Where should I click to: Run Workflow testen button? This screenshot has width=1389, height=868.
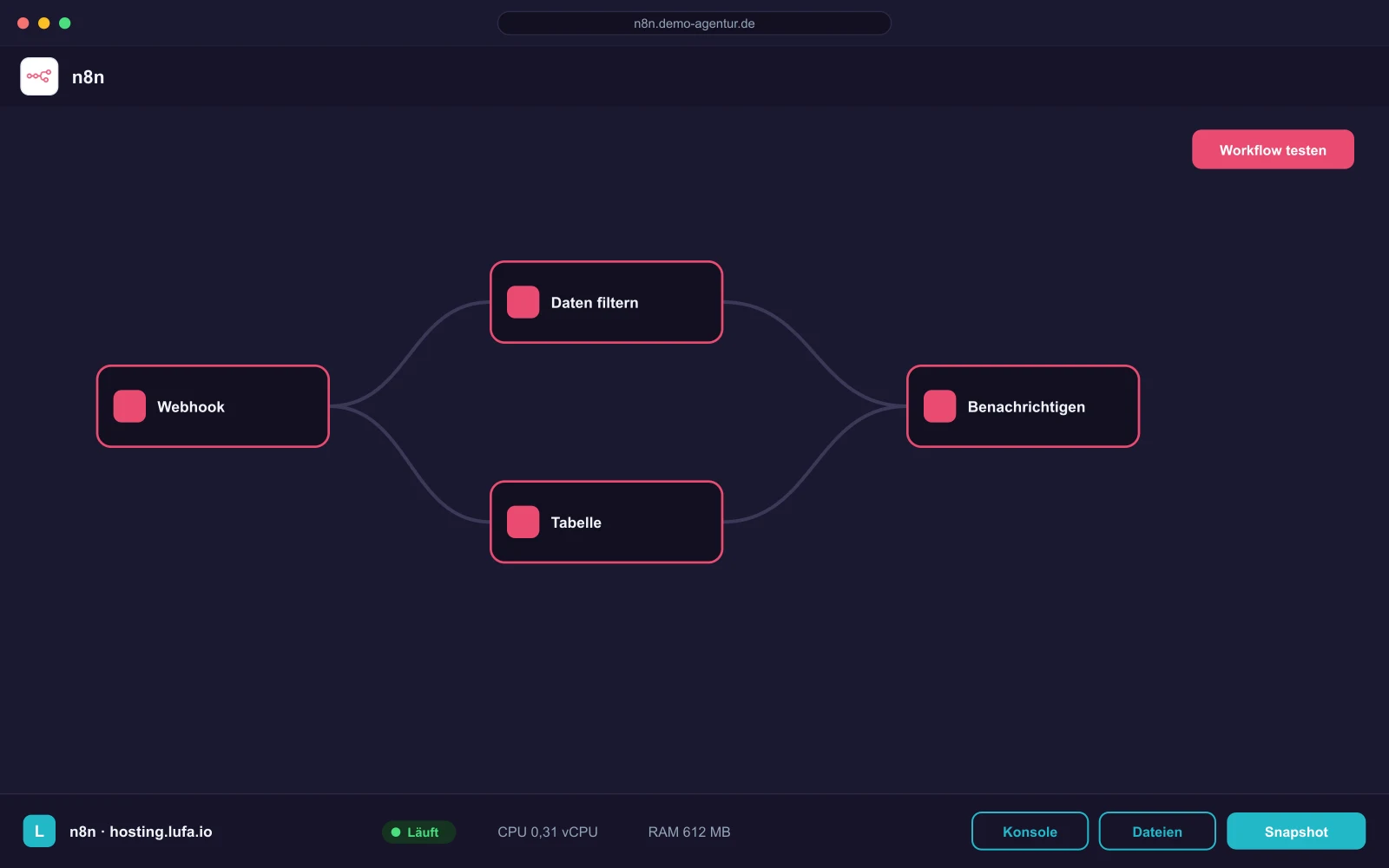(1273, 149)
